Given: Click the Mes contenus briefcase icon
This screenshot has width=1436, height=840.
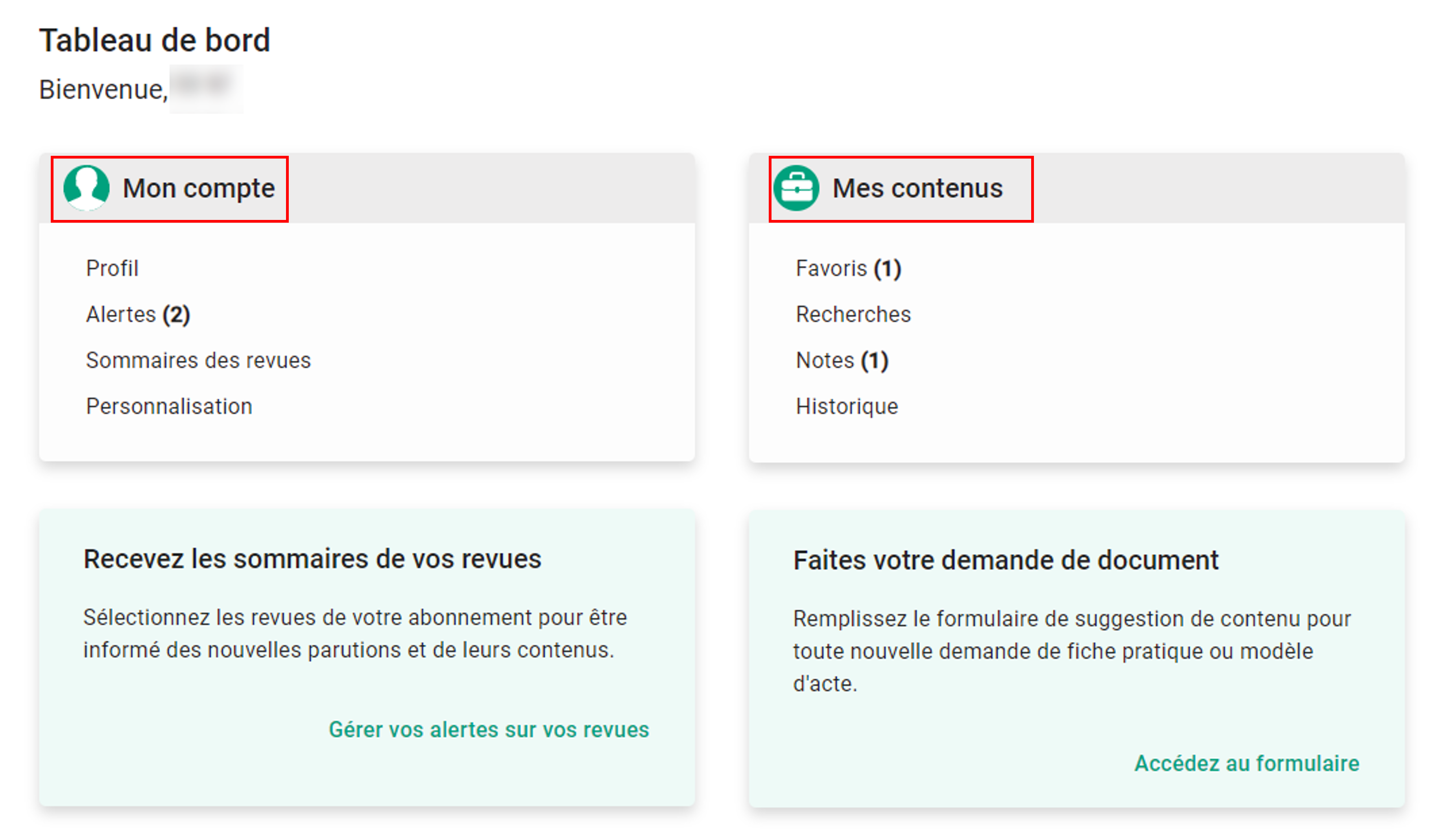Looking at the screenshot, I should pyautogui.click(x=796, y=188).
